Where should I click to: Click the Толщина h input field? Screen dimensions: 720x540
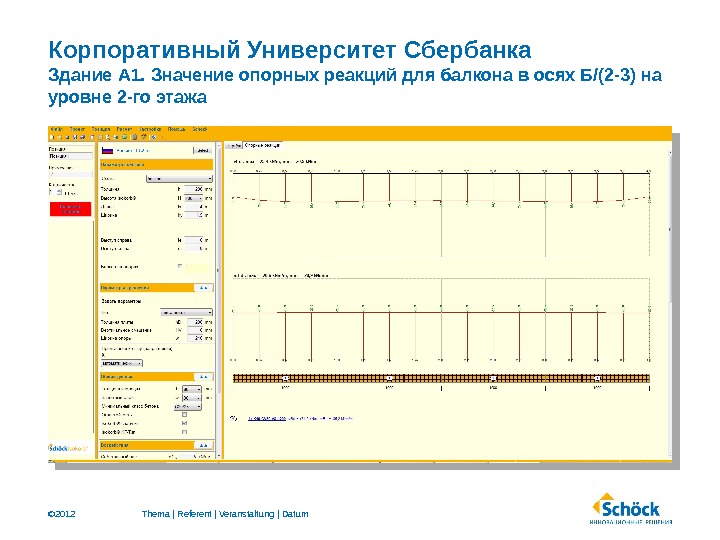193,189
